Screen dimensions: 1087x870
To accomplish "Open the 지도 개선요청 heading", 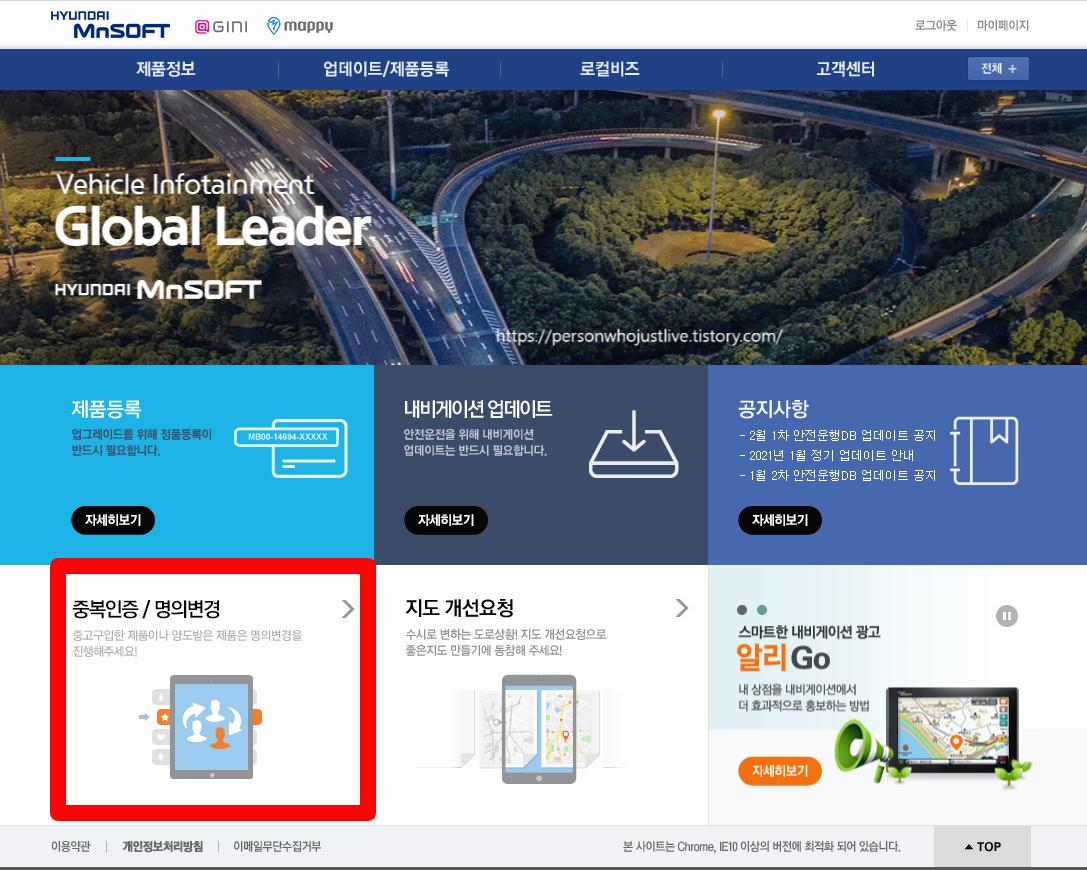I will (x=459, y=608).
